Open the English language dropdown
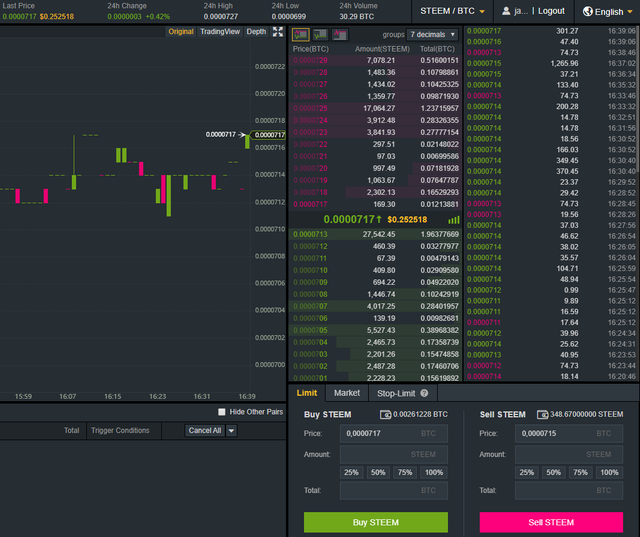This screenshot has width=640, height=537. pyautogui.click(x=607, y=11)
